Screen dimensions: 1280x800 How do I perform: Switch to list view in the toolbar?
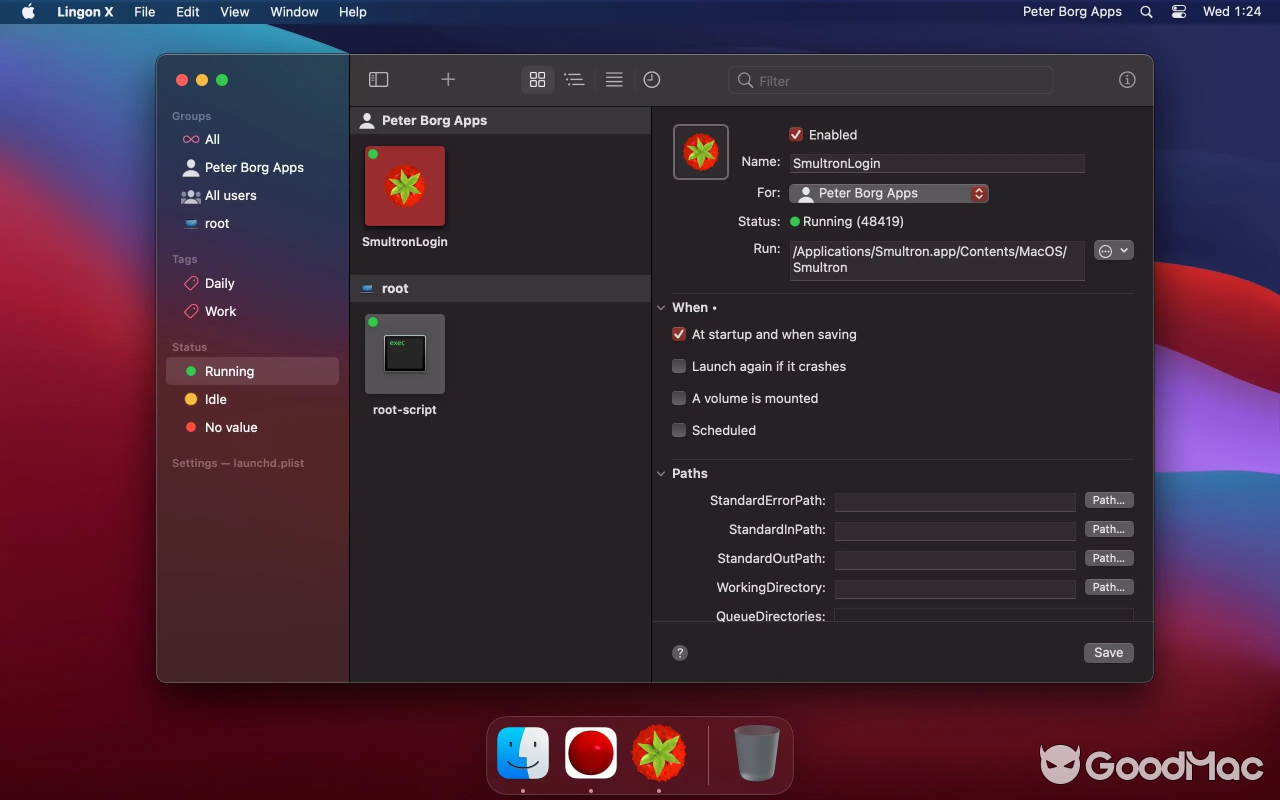pyautogui.click(x=574, y=79)
